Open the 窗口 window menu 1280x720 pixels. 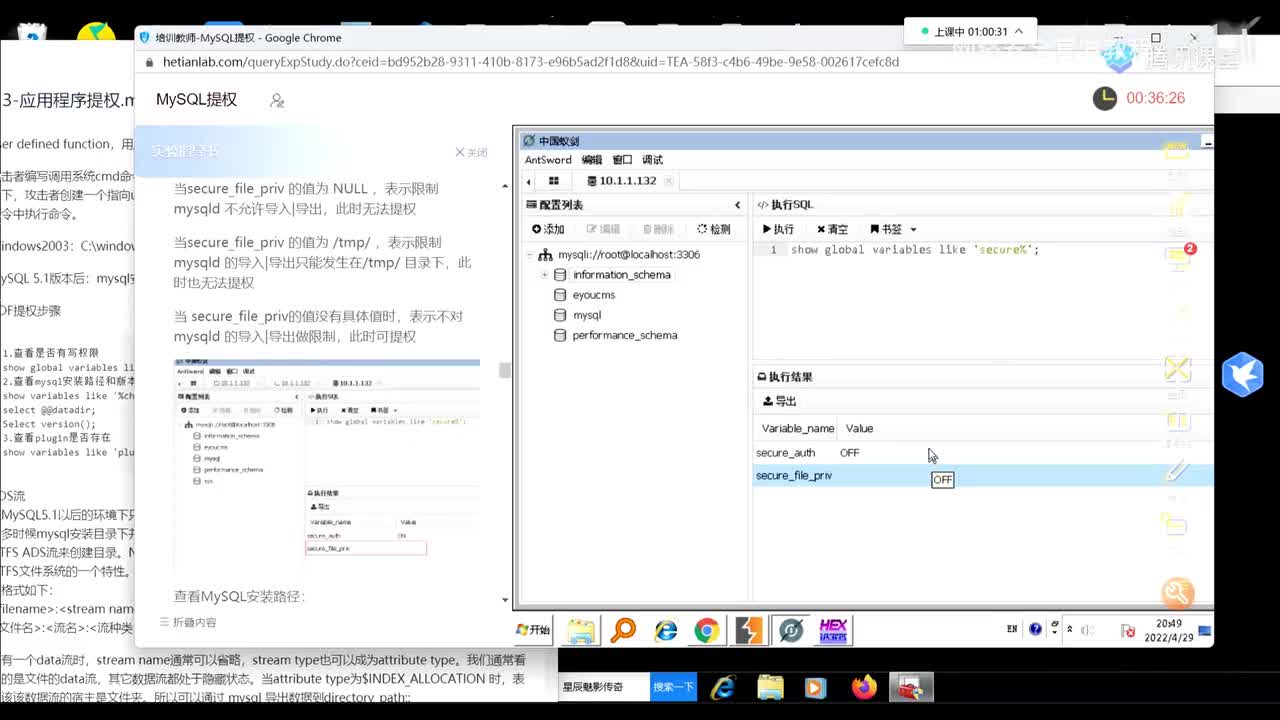tap(622, 160)
